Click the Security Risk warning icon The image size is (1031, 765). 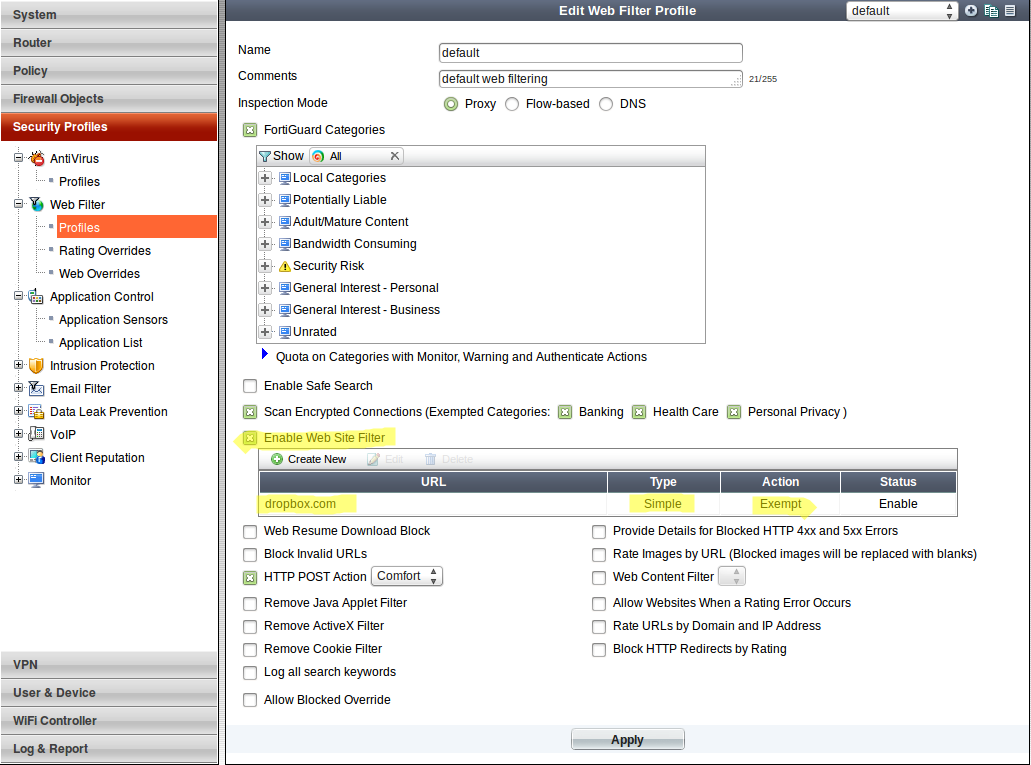pyautogui.click(x=284, y=266)
